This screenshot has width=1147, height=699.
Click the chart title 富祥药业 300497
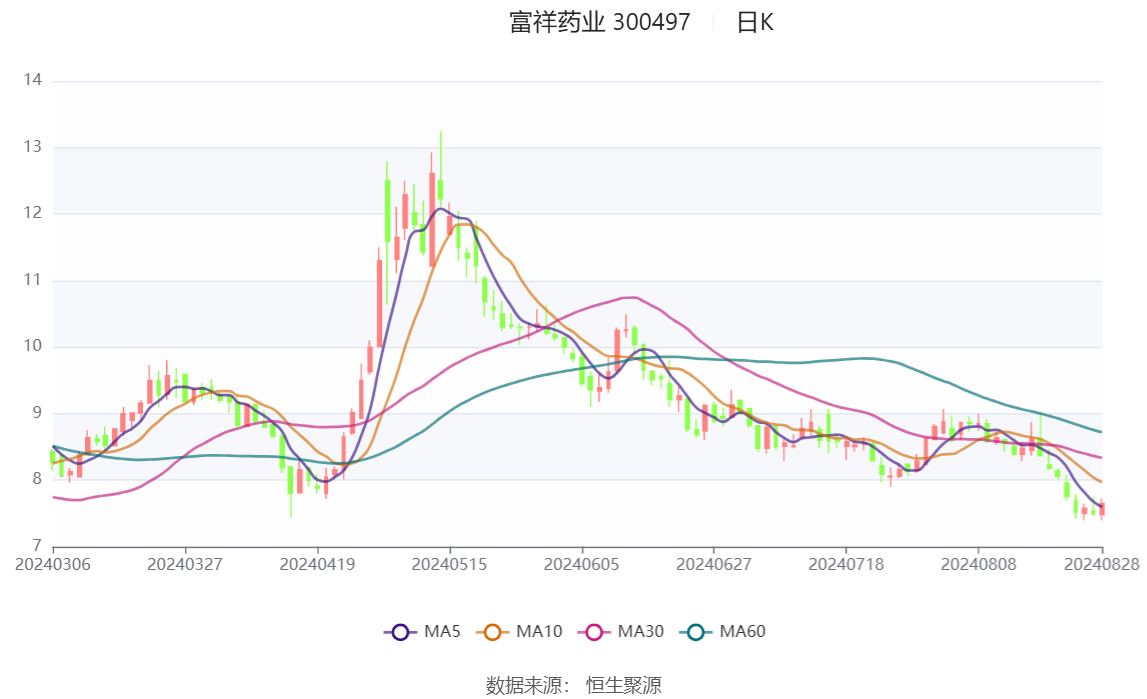(x=599, y=23)
